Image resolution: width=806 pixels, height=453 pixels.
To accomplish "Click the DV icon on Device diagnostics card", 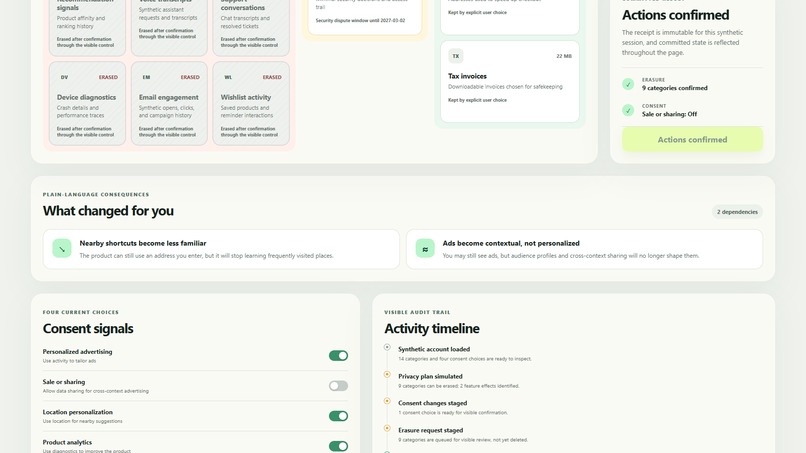I will click(x=64, y=77).
